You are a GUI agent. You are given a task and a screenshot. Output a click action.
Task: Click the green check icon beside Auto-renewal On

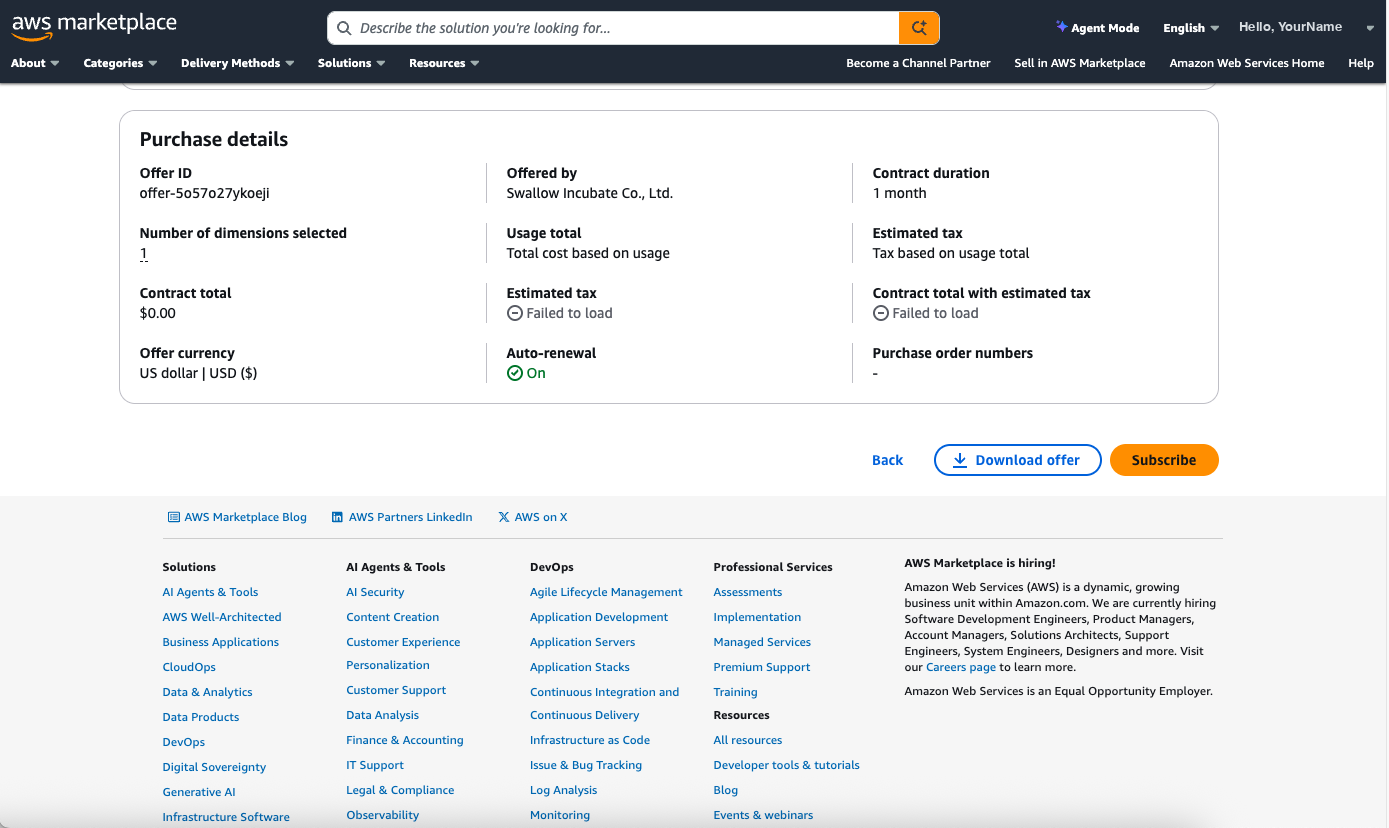point(515,373)
